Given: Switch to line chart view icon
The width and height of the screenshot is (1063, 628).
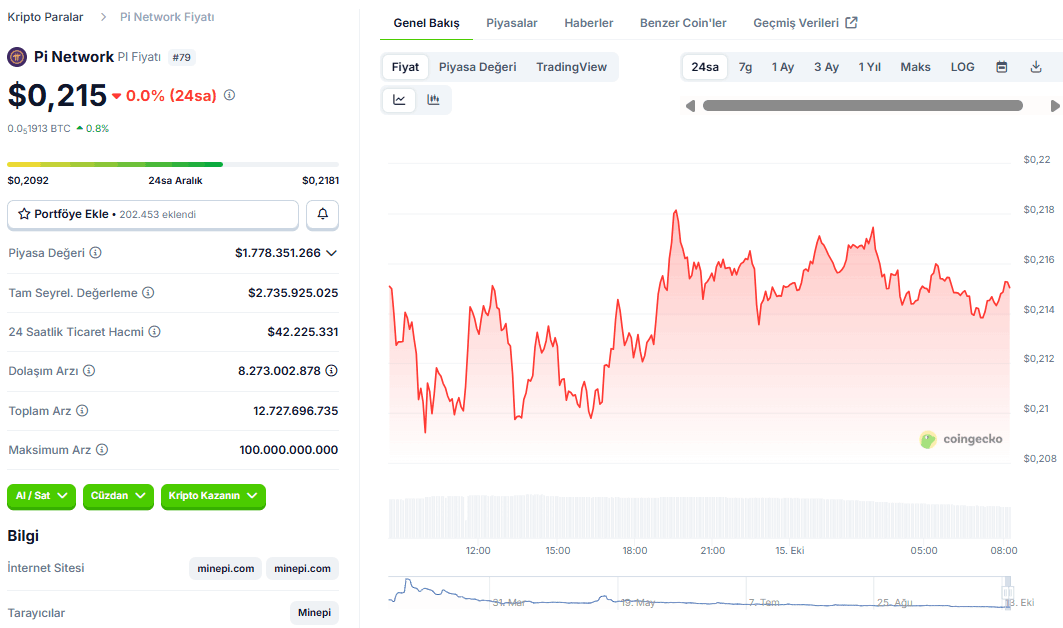Looking at the screenshot, I should tap(399, 100).
